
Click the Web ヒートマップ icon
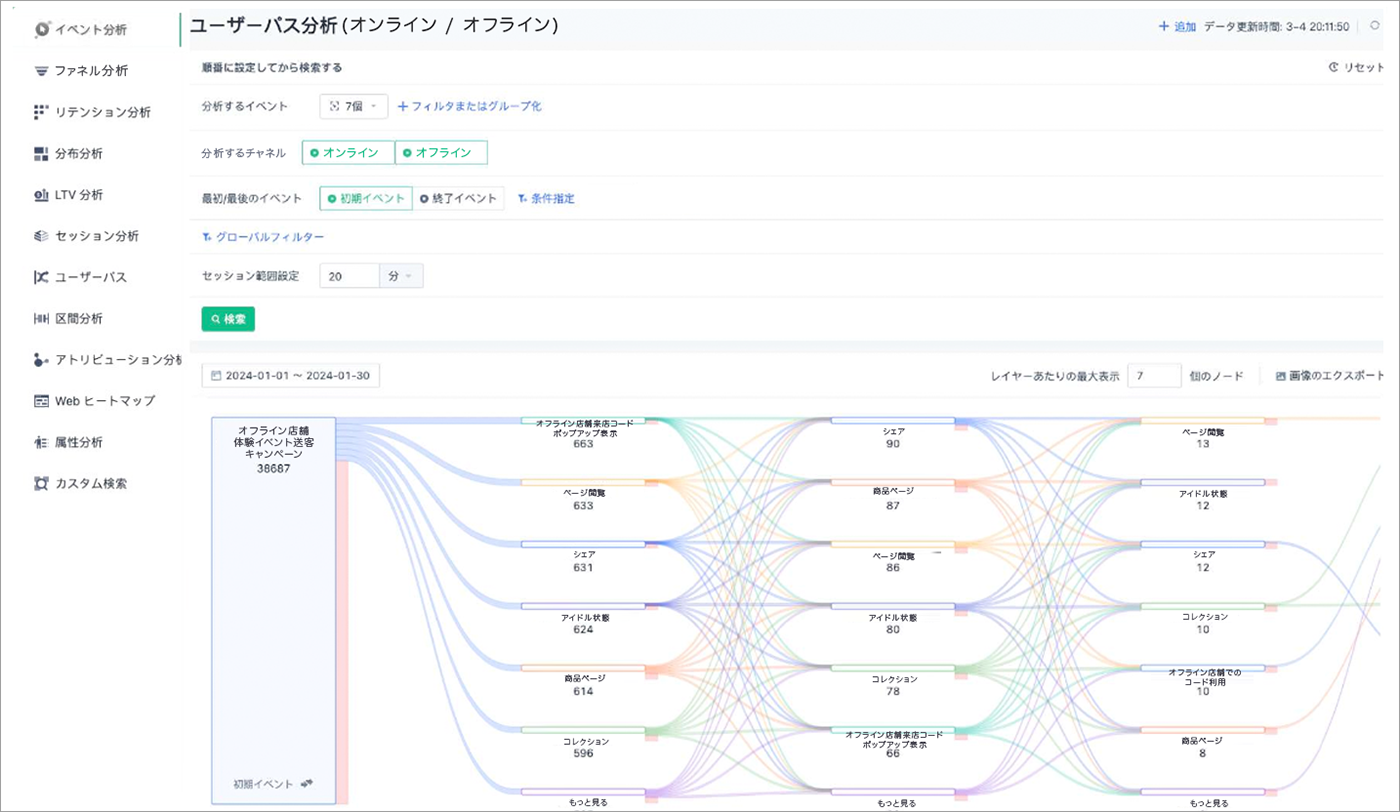point(41,401)
